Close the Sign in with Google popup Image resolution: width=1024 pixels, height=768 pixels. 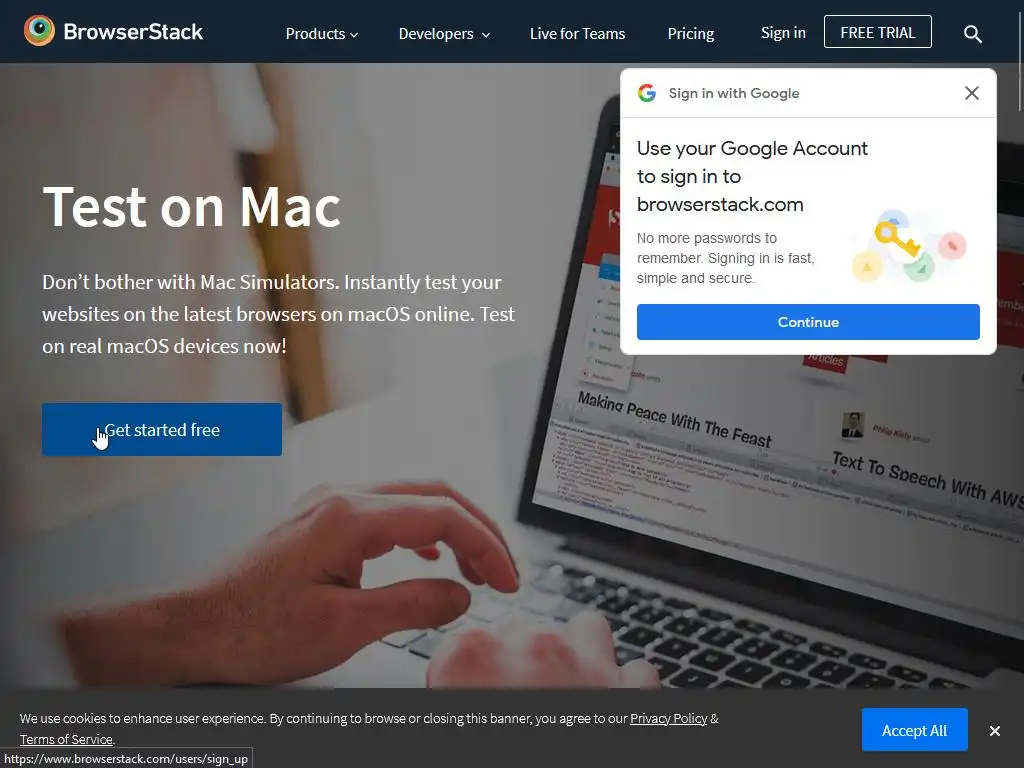point(972,93)
